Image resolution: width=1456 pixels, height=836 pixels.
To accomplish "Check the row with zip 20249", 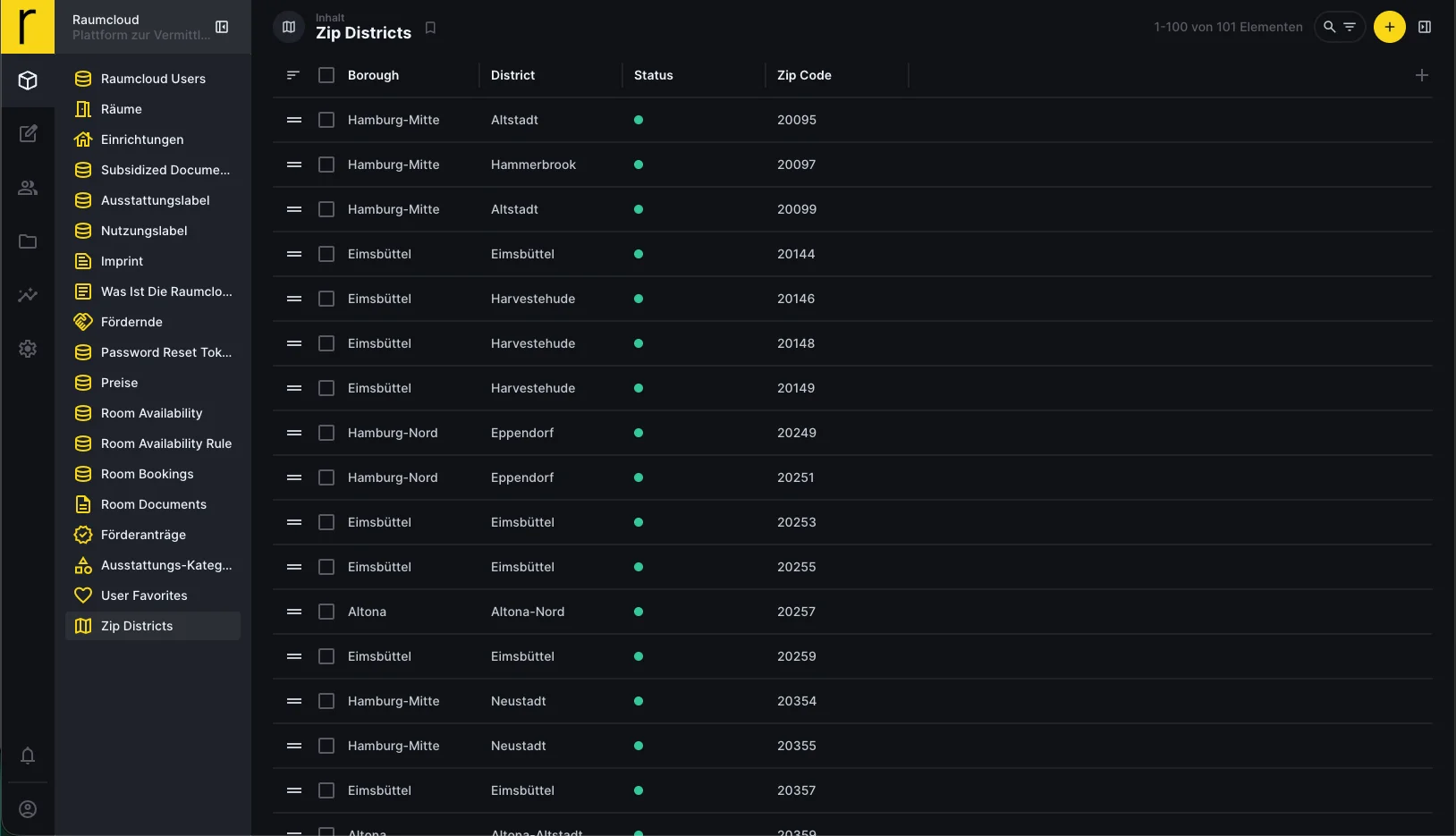I will (x=326, y=433).
